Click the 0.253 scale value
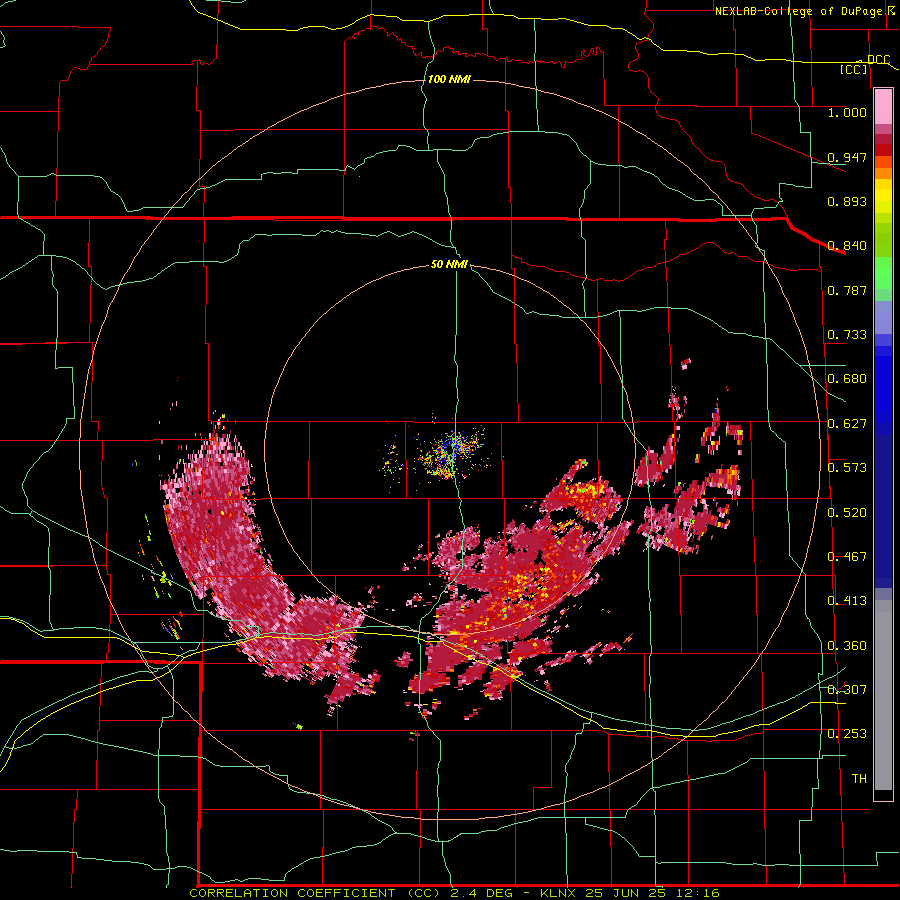 pos(847,734)
